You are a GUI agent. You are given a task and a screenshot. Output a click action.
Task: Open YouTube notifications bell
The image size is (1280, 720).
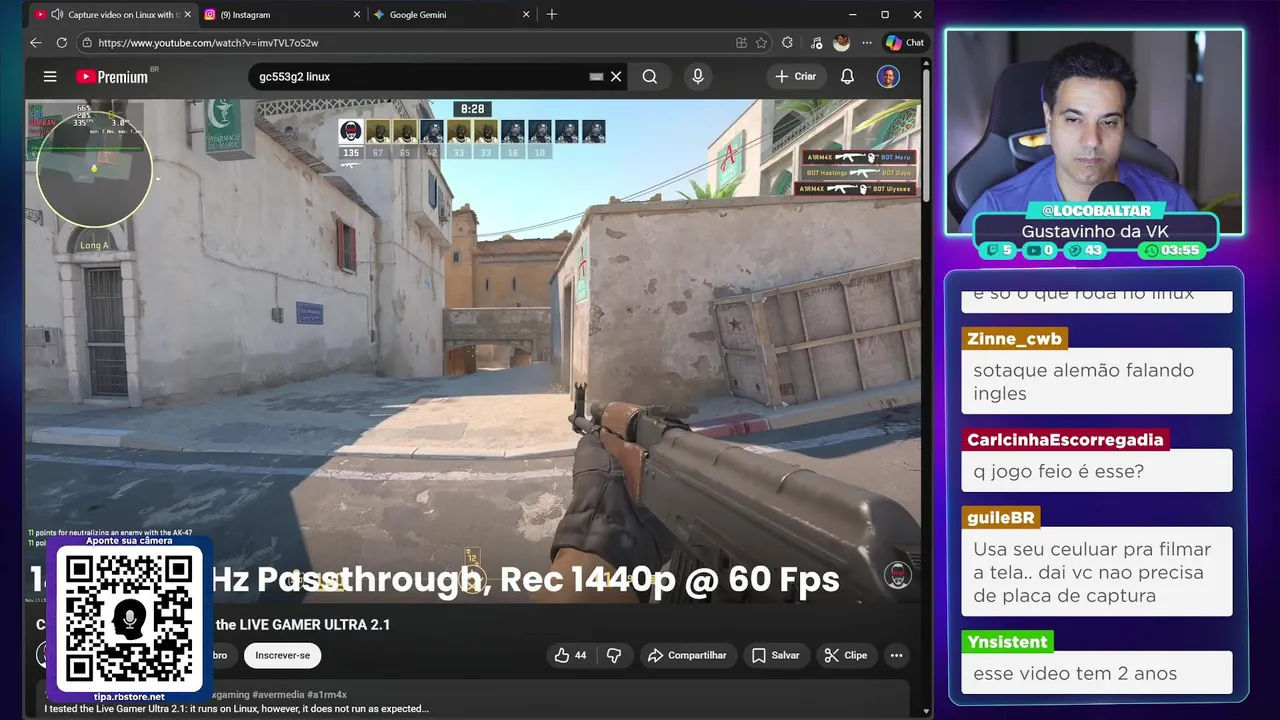coord(847,76)
